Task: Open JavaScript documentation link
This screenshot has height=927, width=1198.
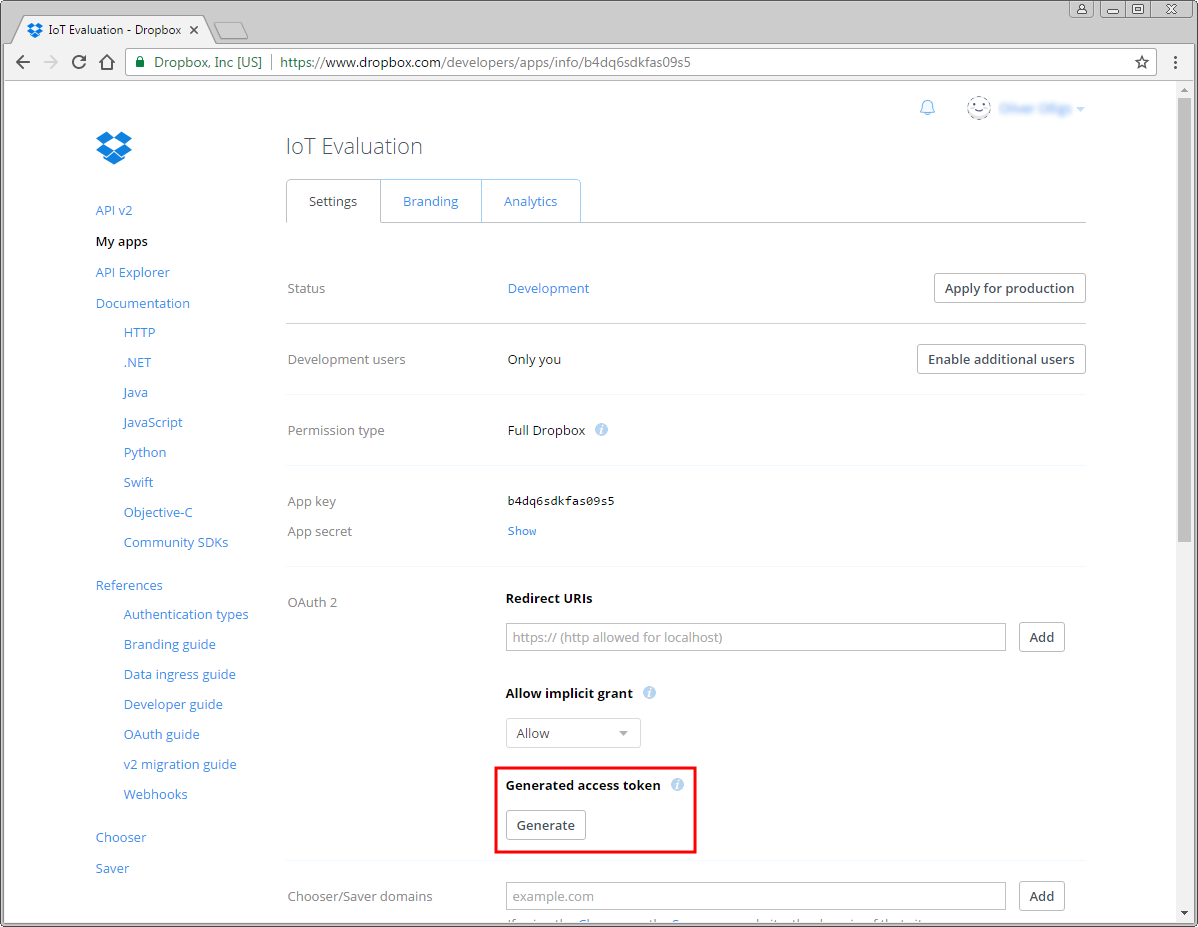Action: click(x=153, y=422)
